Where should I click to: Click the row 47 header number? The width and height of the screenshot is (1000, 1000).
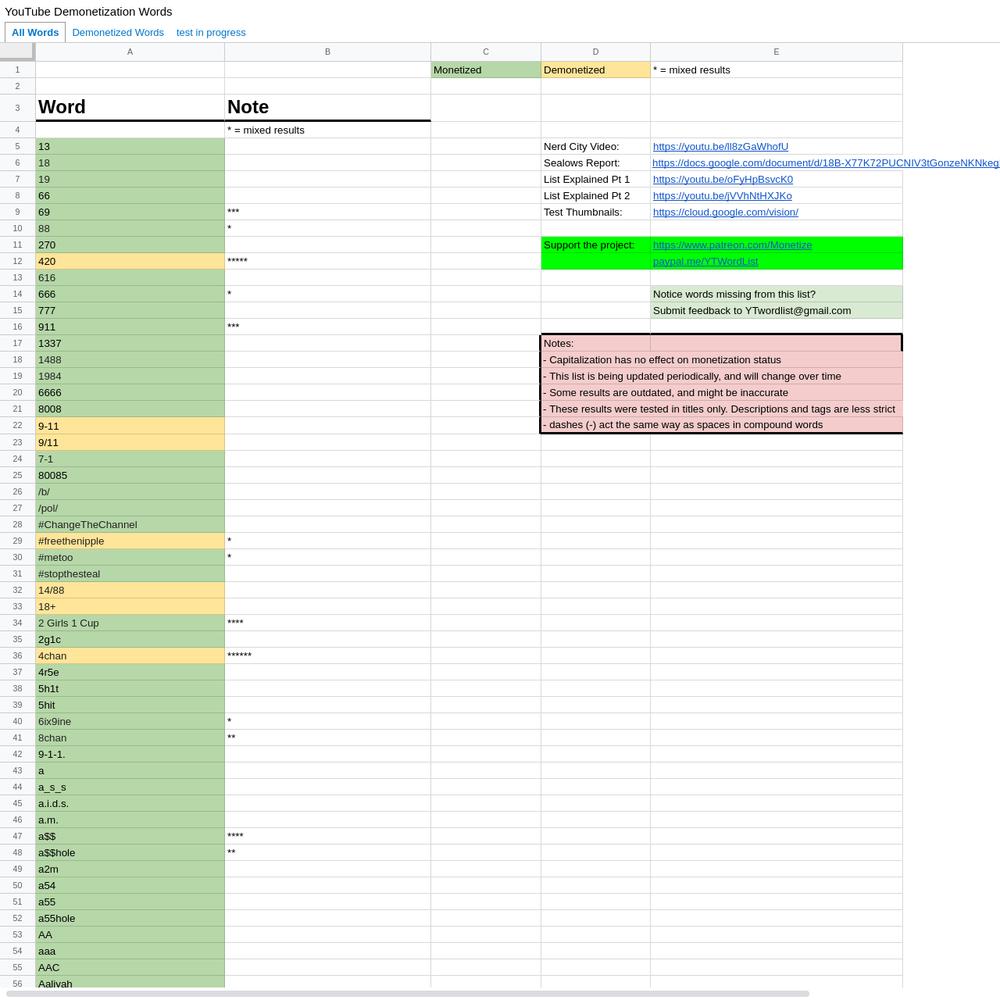click(x=17, y=836)
